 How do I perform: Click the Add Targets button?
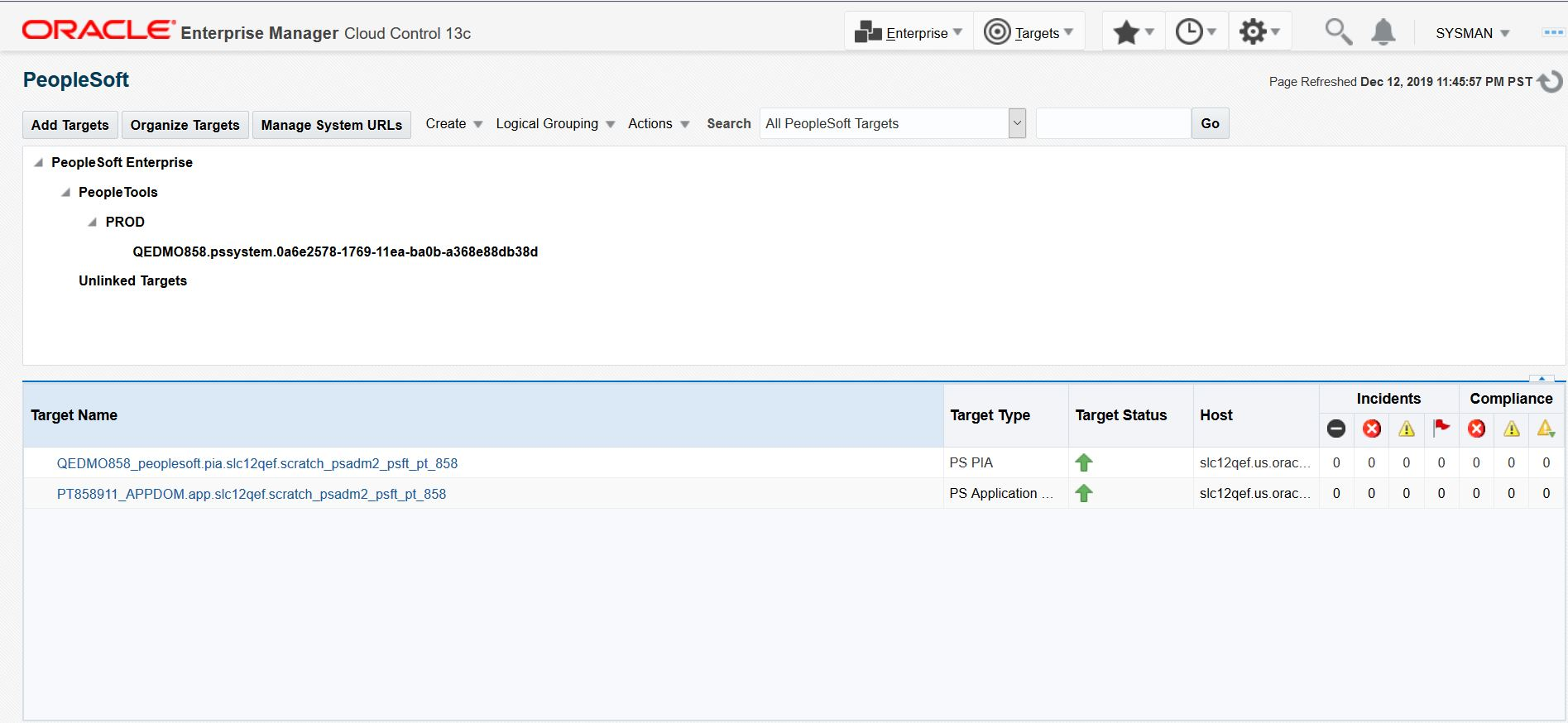point(70,125)
